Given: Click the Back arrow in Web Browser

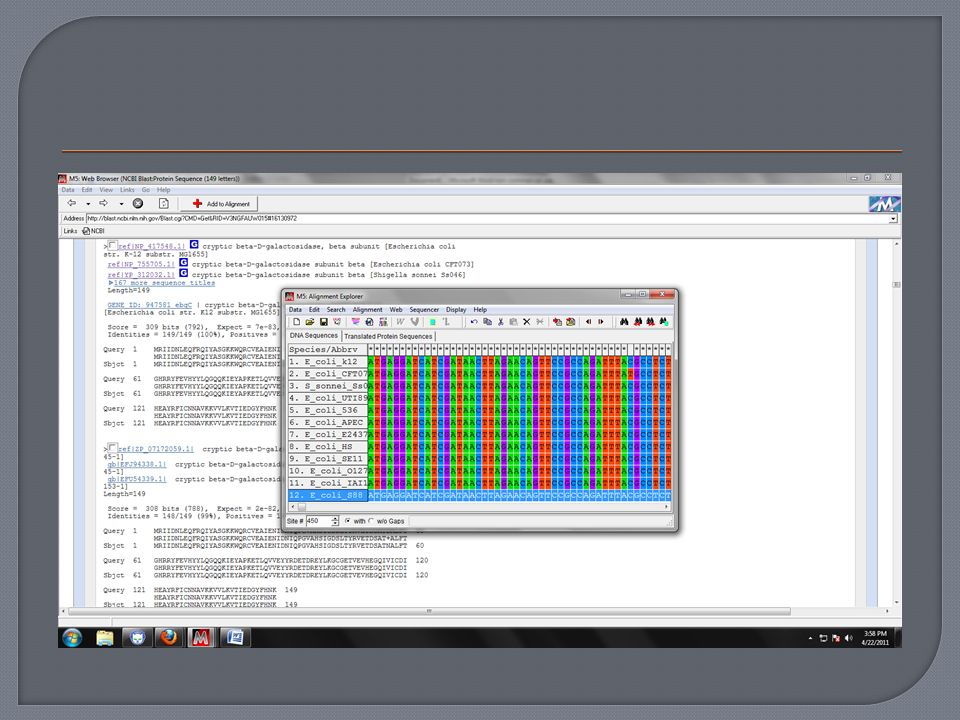Looking at the screenshot, I should (72, 203).
